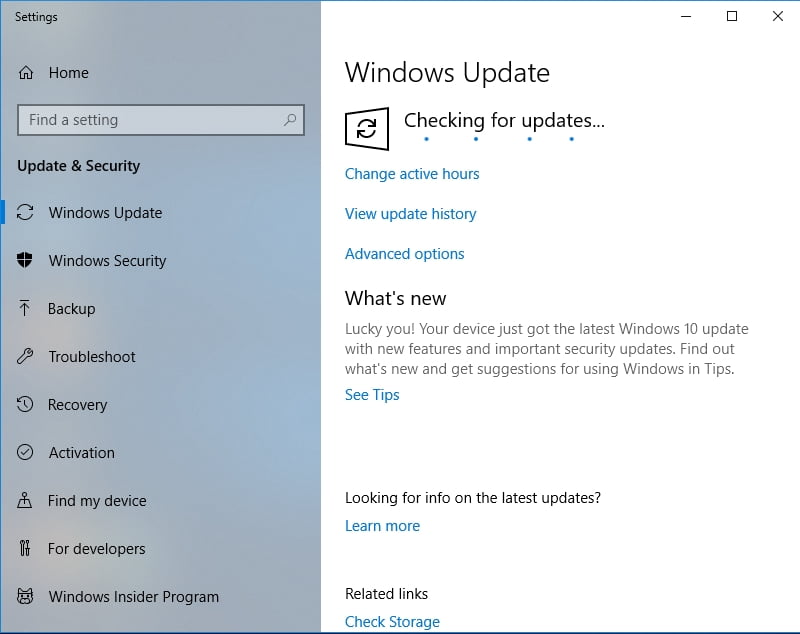This screenshot has height=634, width=800.
Task: Click the Windows Update sync arrows icon in sidebar
Action: click(25, 212)
